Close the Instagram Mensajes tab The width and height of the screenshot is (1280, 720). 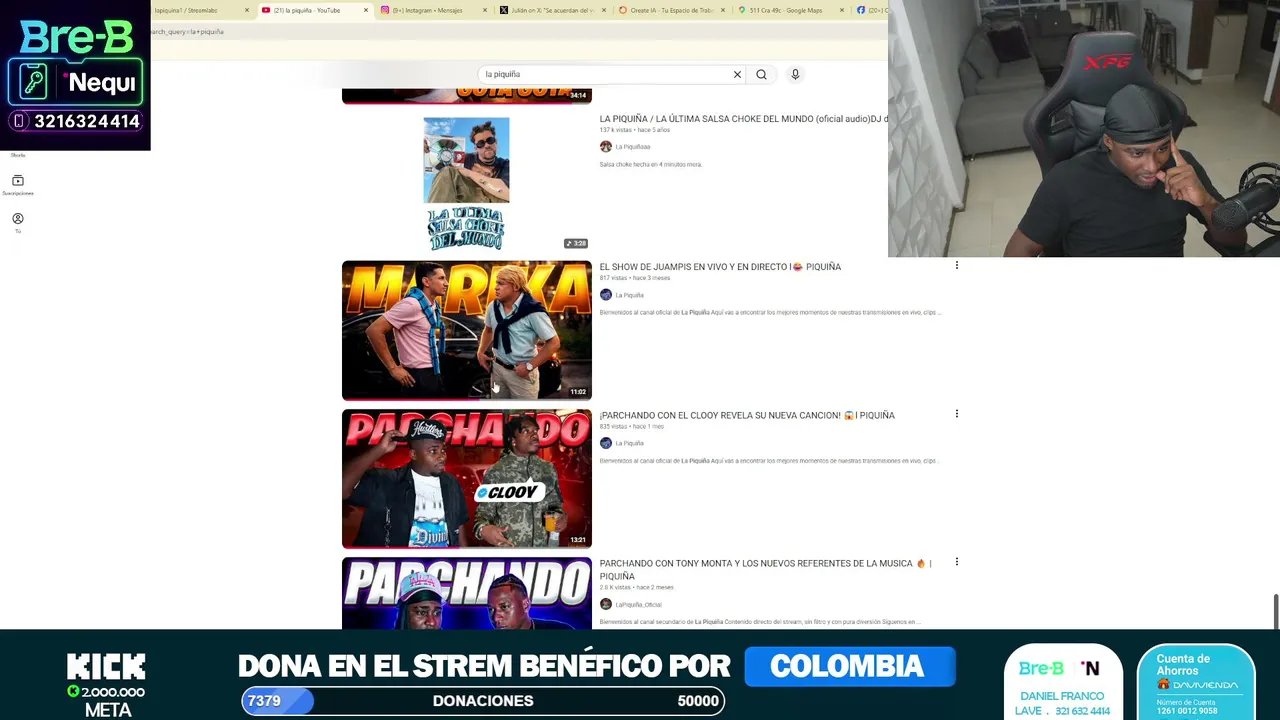click(486, 10)
